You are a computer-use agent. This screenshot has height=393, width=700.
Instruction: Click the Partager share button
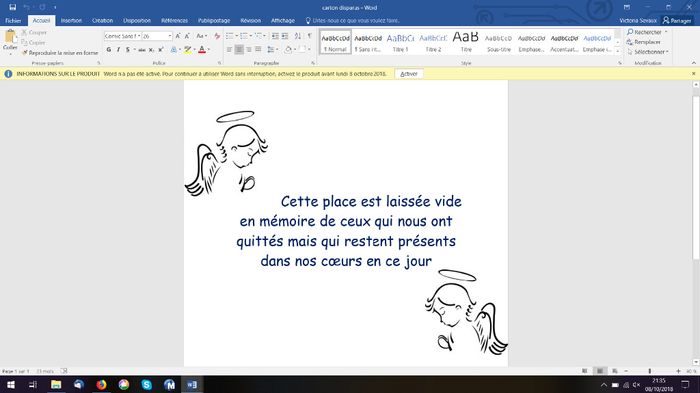tap(677, 21)
